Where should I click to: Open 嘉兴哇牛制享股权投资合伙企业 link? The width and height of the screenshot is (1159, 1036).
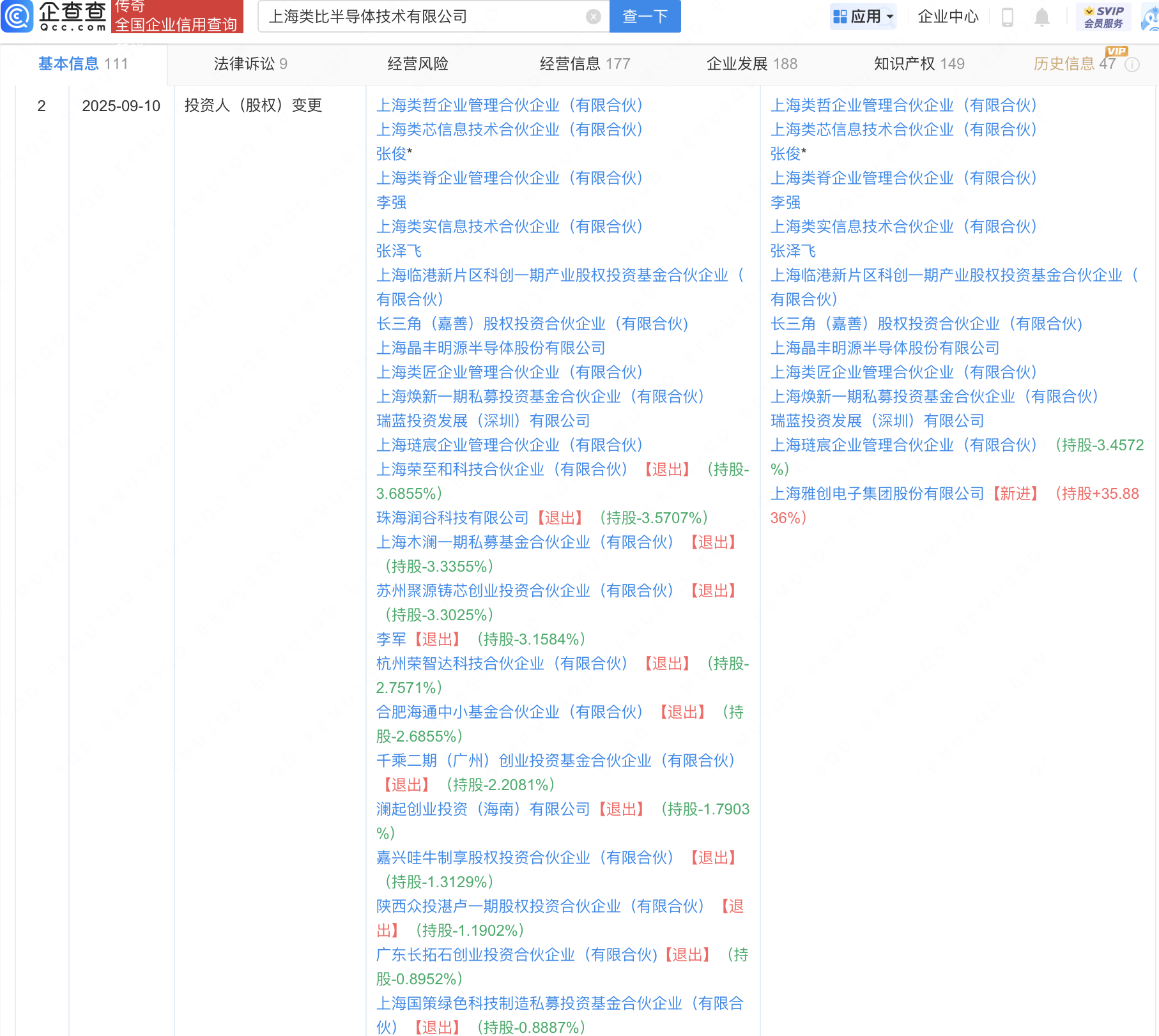(x=525, y=858)
